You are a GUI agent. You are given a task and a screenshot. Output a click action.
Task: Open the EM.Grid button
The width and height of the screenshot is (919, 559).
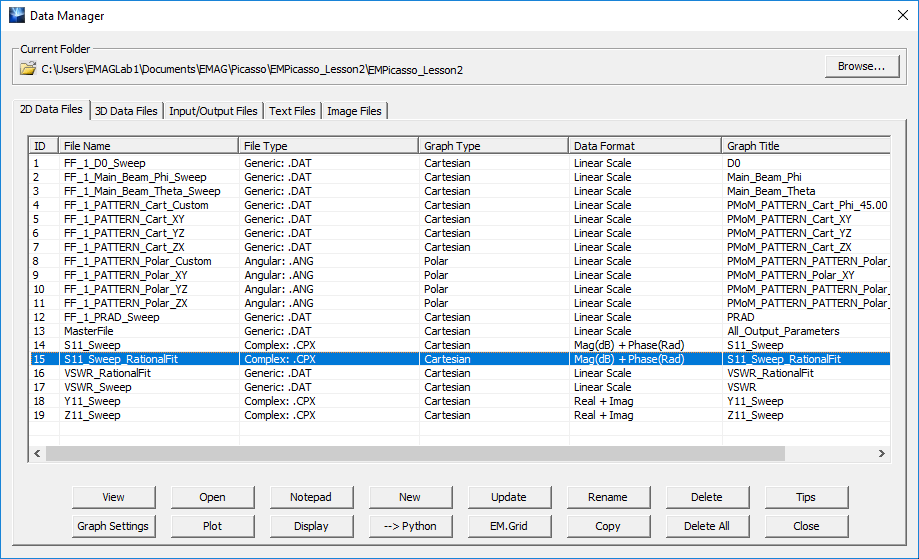point(509,526)
